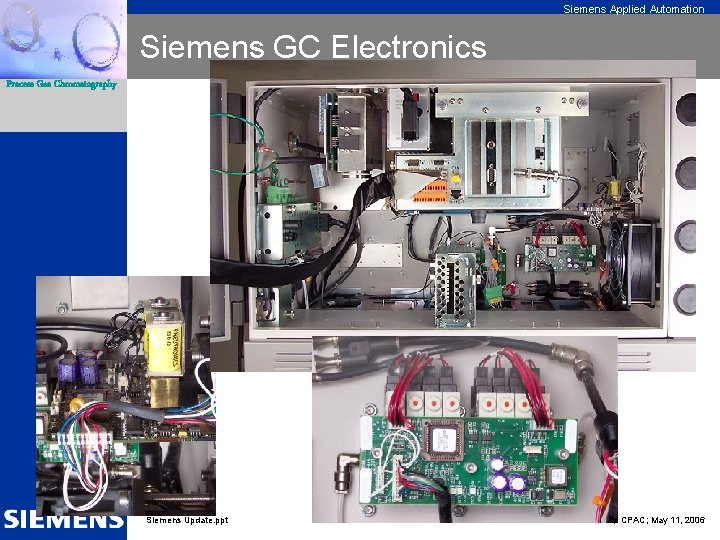Viewport: 720px width, 540px height.
Task: Click the "Siemens Update.ppt" footer text
Action: pyautogui.click(x=187, y=520)
